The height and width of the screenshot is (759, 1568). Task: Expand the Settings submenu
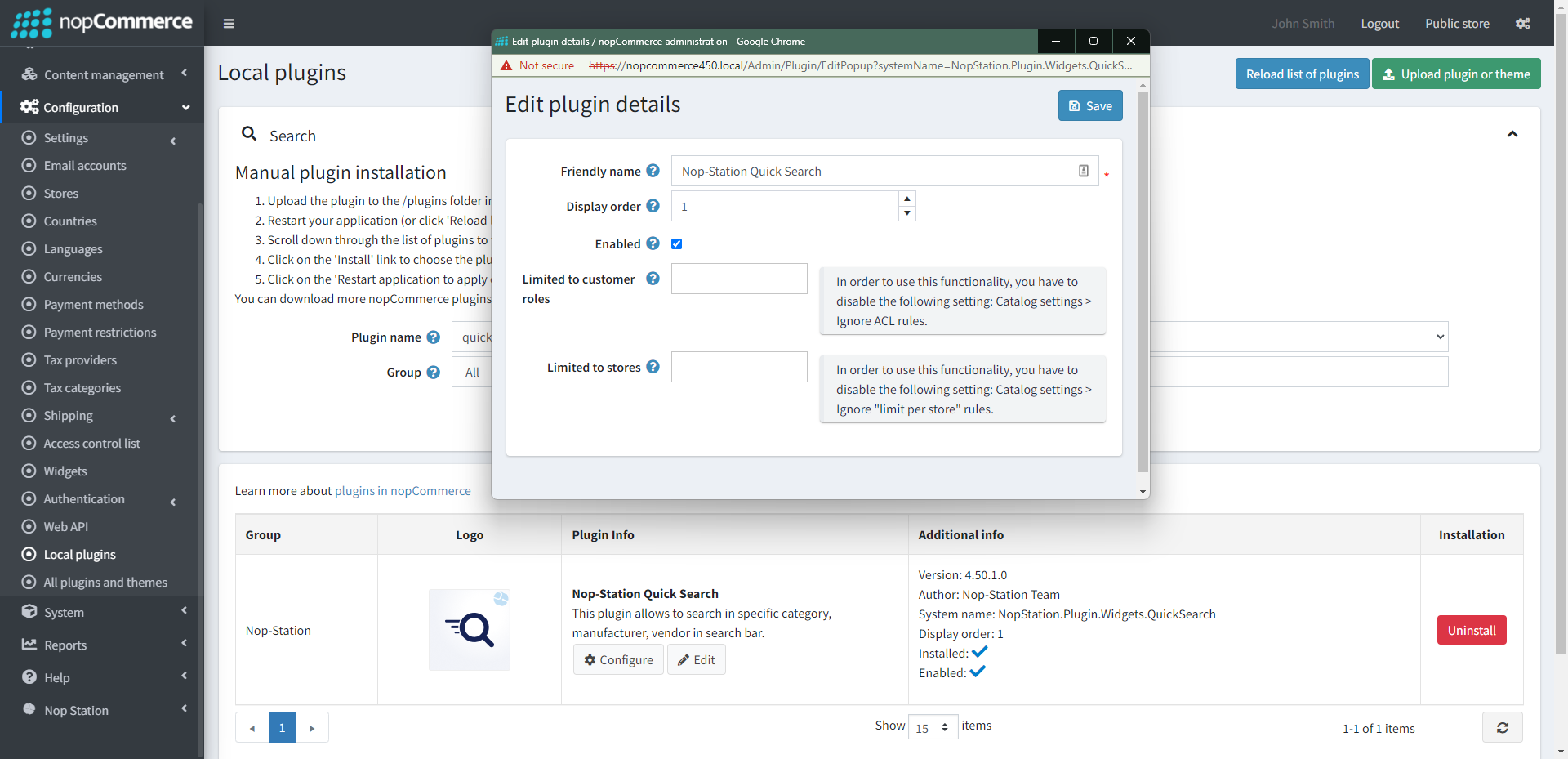(102, 138)
